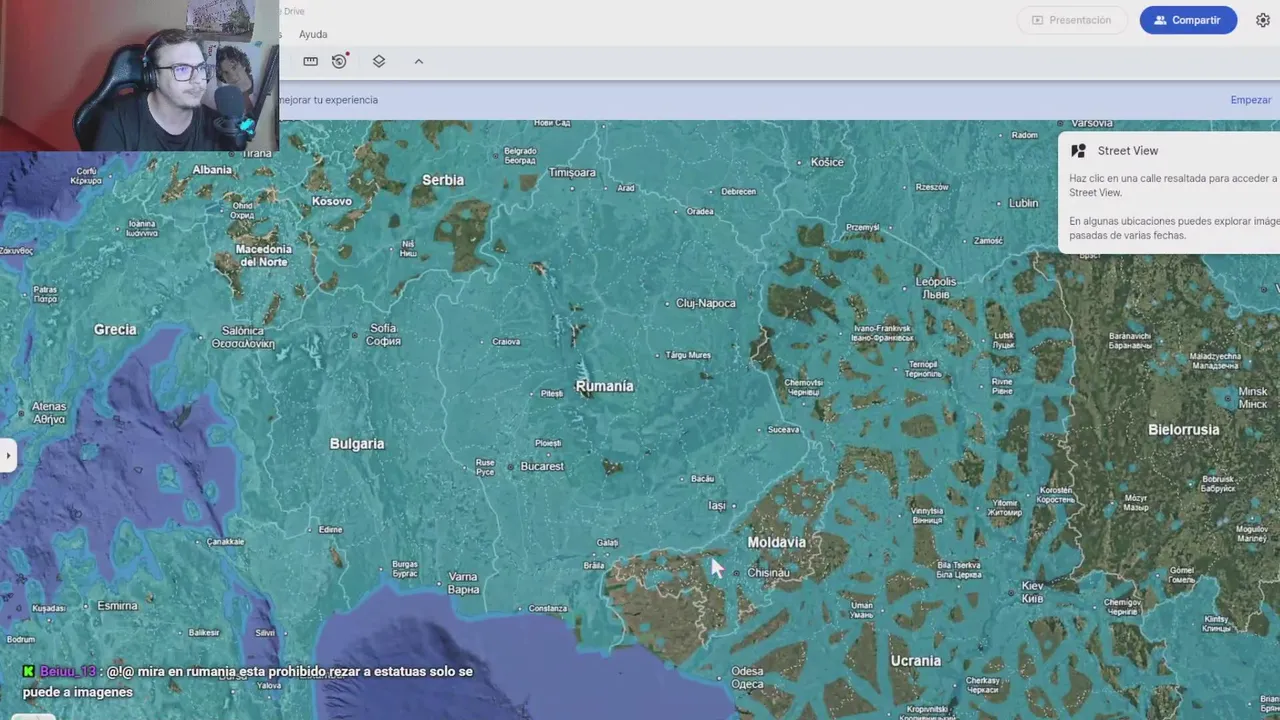
Task: Select the Pitești city label
Action: (x=552, y=394)
